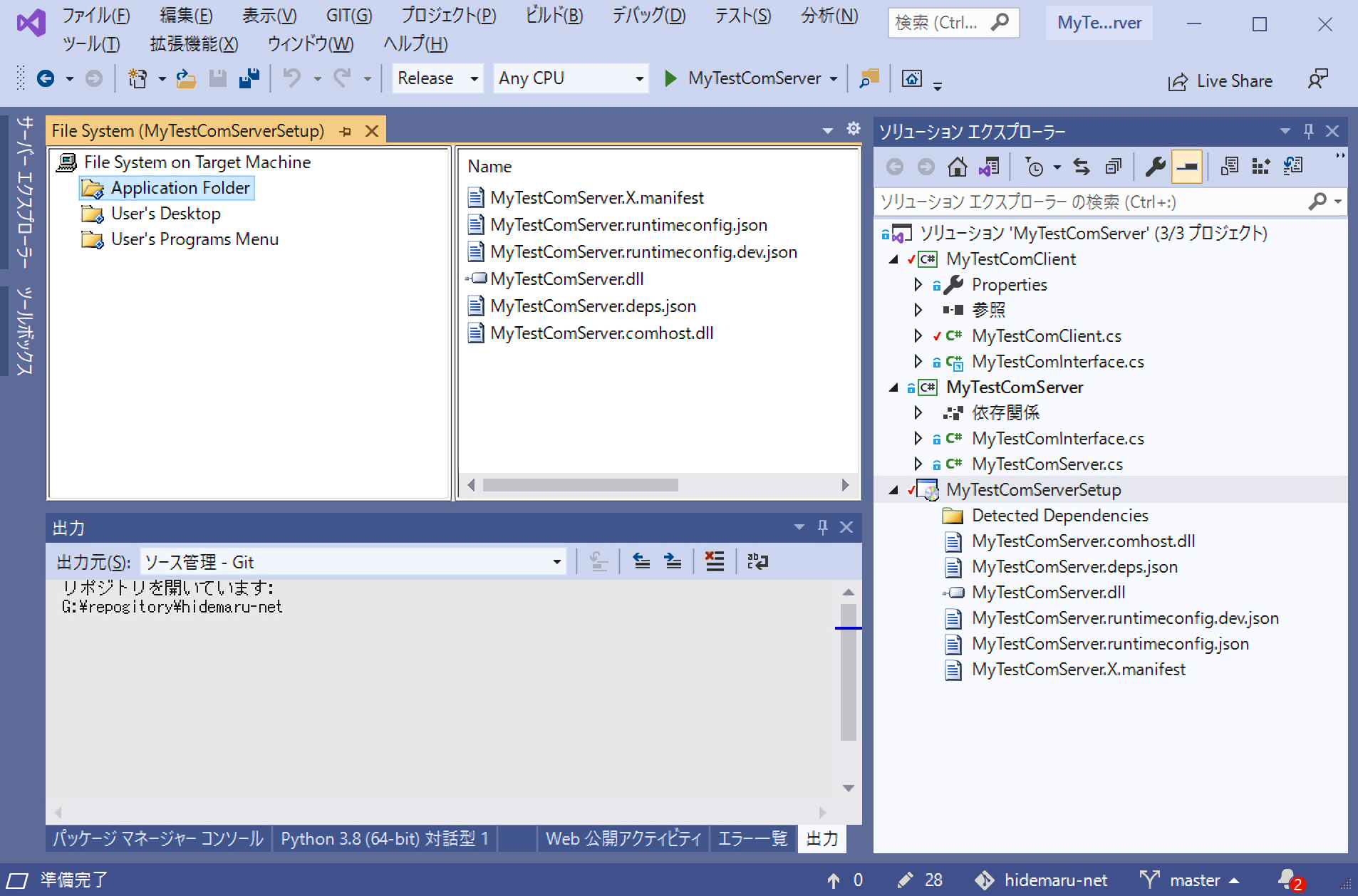
Task: Toggle Preview Selected Items in Solution Explorer
Action: [x=1187, y=167]
